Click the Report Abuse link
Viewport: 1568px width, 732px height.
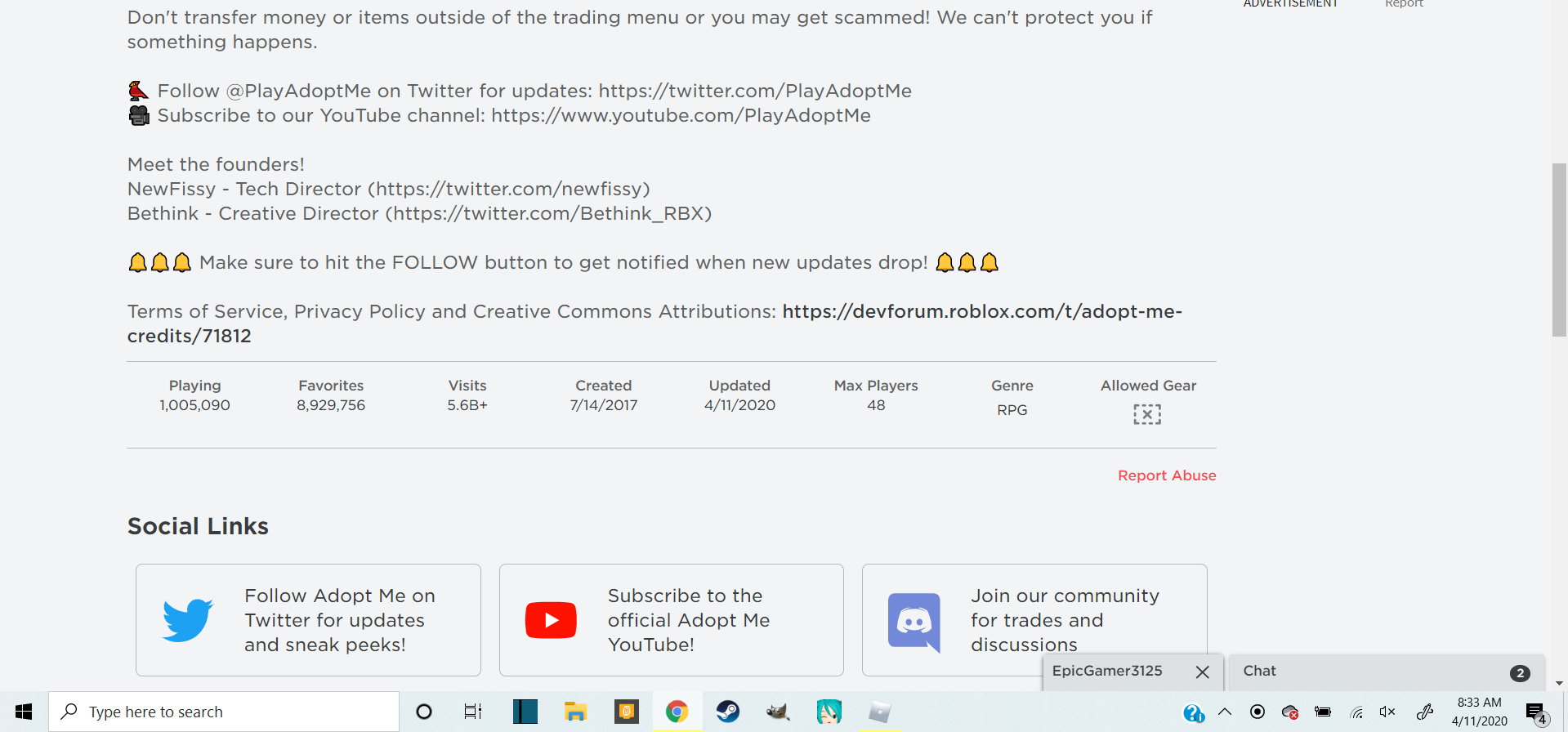[1167, 475]
